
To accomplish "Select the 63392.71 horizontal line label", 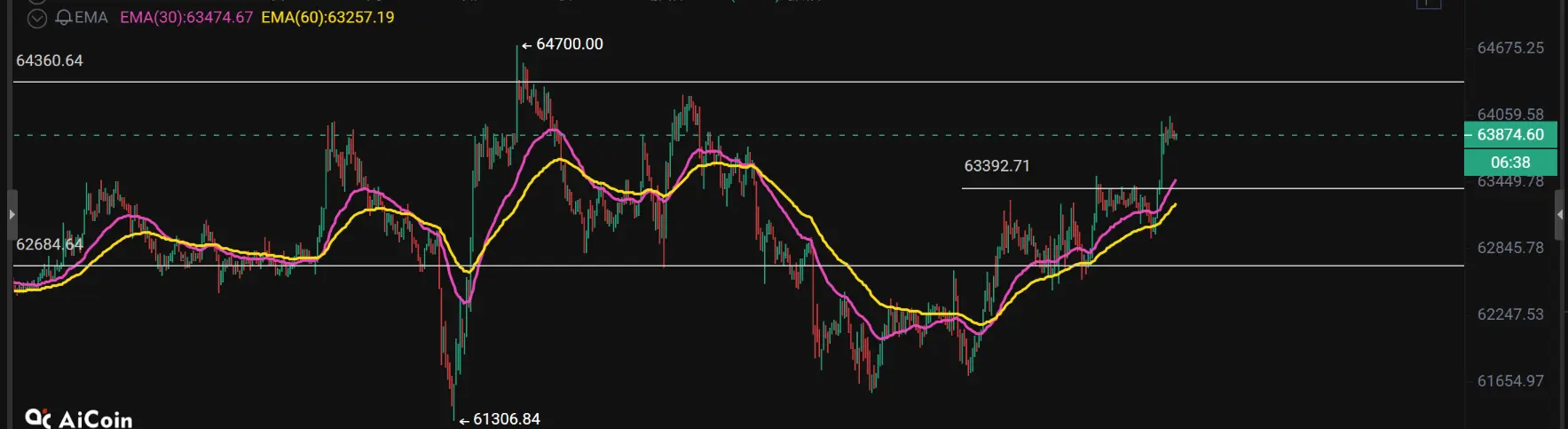I will [x=997, y=166].
